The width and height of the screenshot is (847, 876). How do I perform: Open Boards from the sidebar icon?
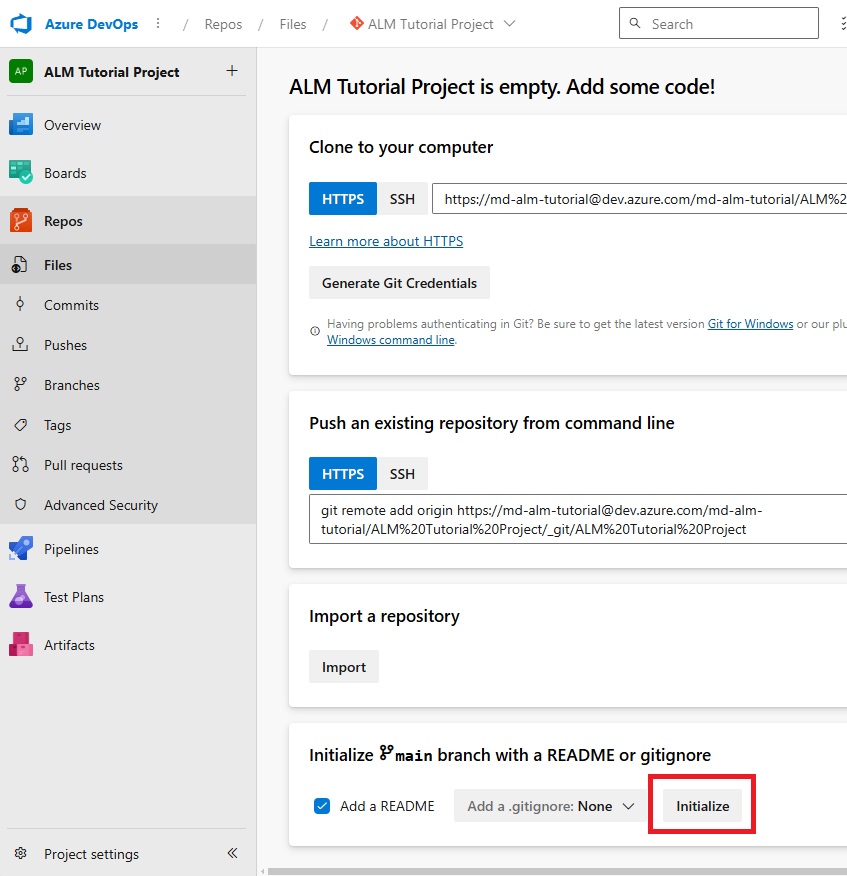pyautogui.click(x=21, y=173)
